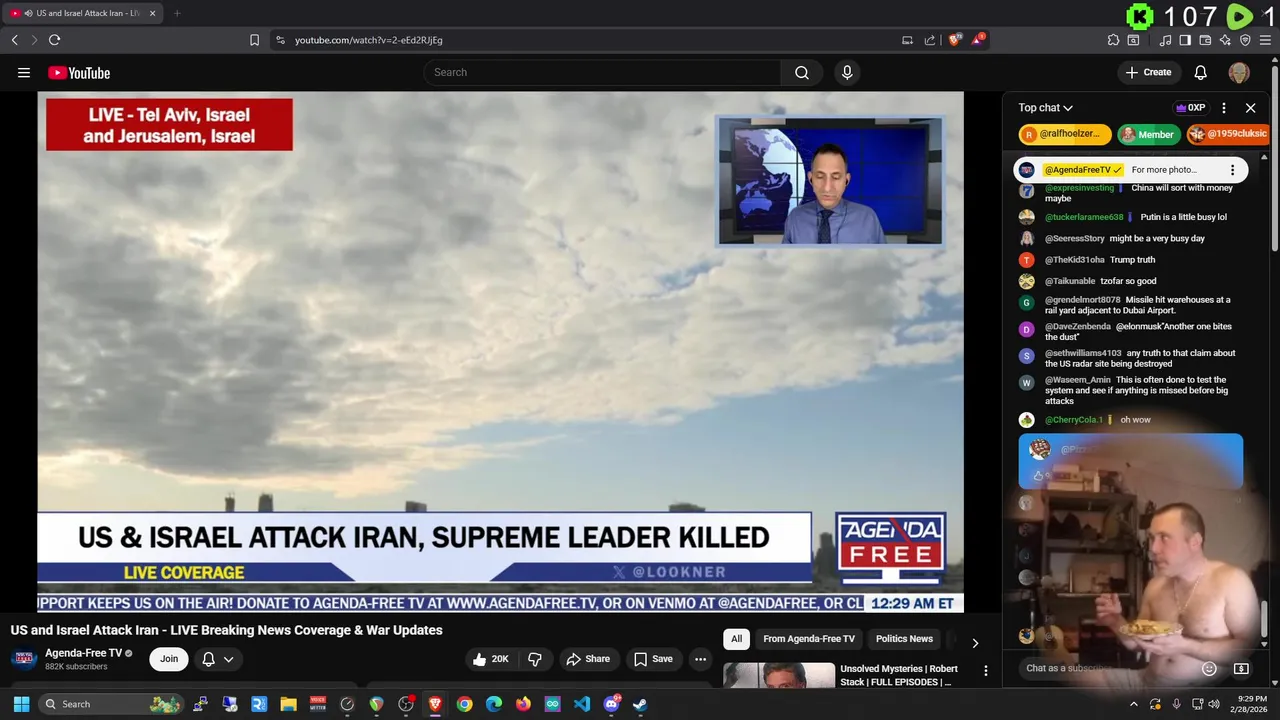The height and width of the screenshot is (720, 1280).
Task: Open options for pinned AgendaFreeTV message
Action: point(1232,170)
